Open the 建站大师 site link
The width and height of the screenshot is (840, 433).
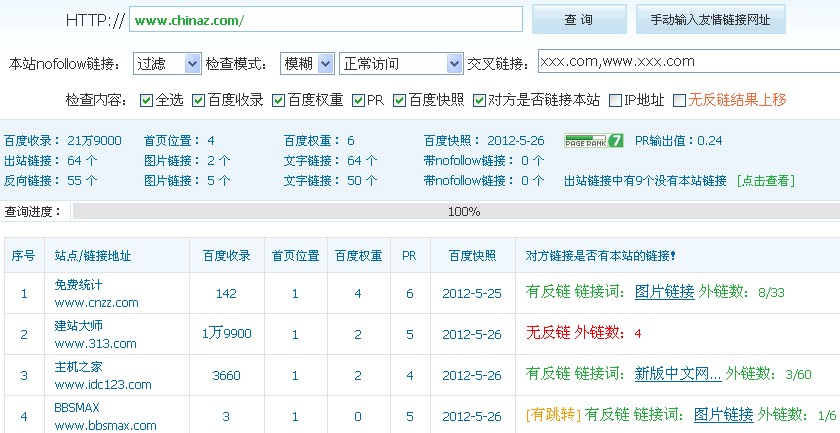(78, 325)
